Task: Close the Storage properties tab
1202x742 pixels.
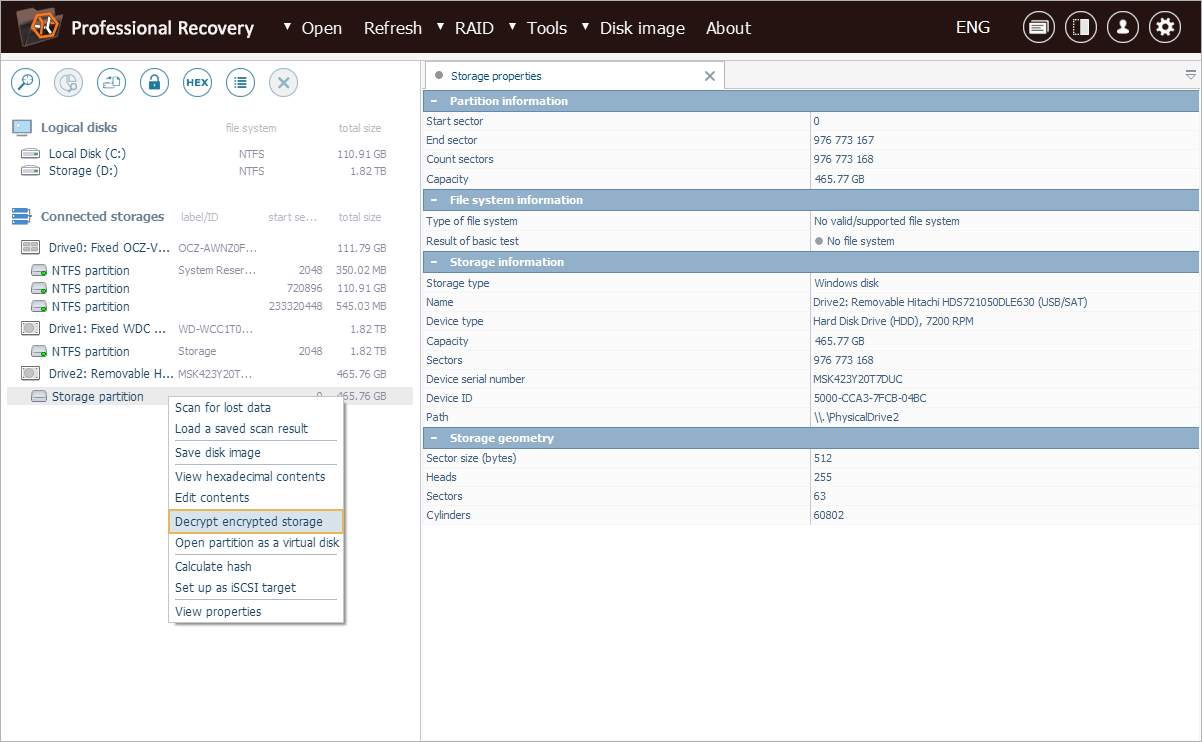Action: (x=710, y=76)
